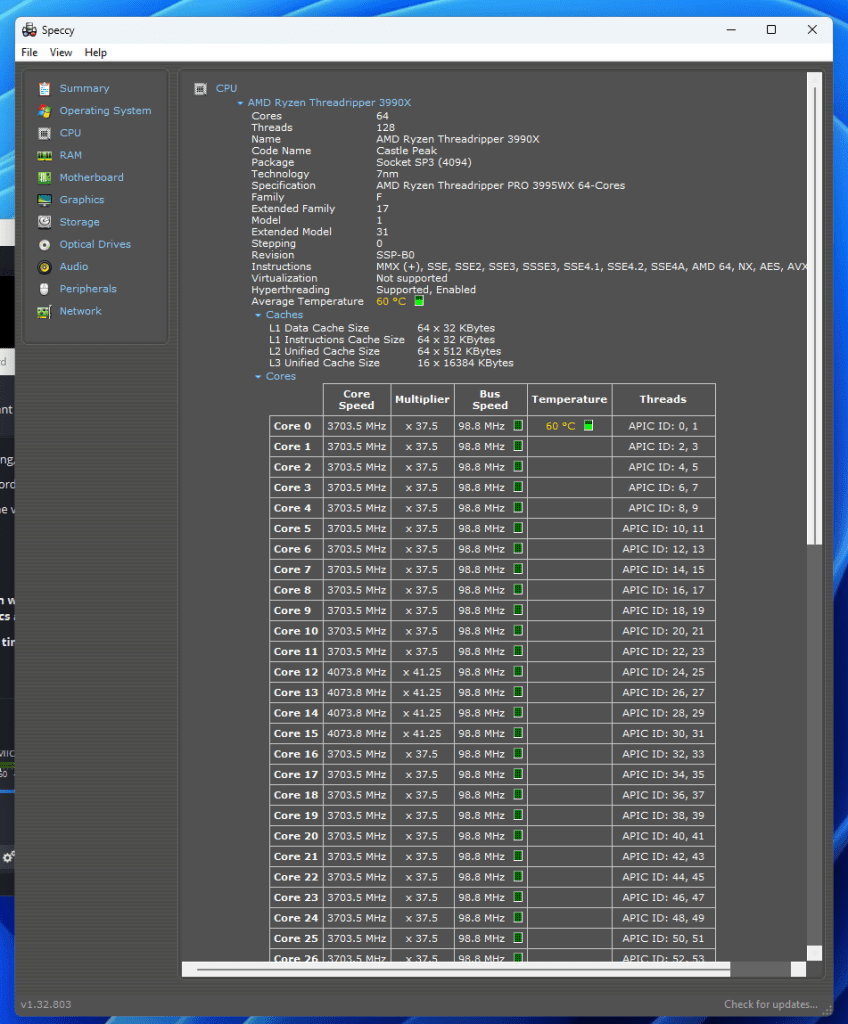Open the View menu
The width and height of the screenshot is (848, 1024).
pyautogui.click(x=61, y=52)
